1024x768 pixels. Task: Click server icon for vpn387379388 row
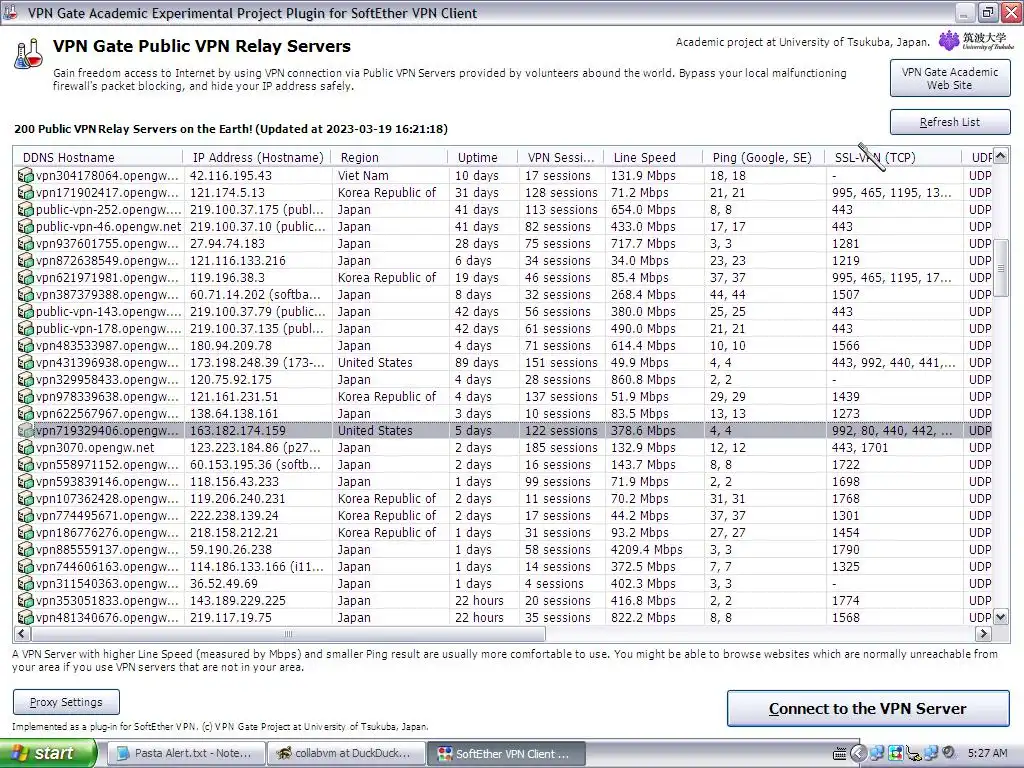25,295
